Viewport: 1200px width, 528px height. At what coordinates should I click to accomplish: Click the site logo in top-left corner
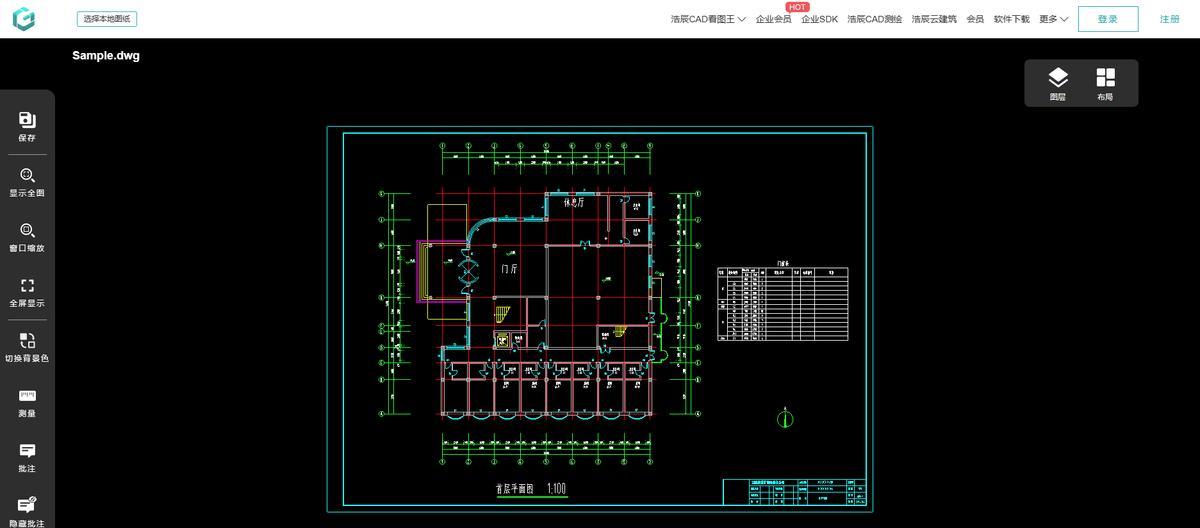pyautogui.click(x=23, y=19)
